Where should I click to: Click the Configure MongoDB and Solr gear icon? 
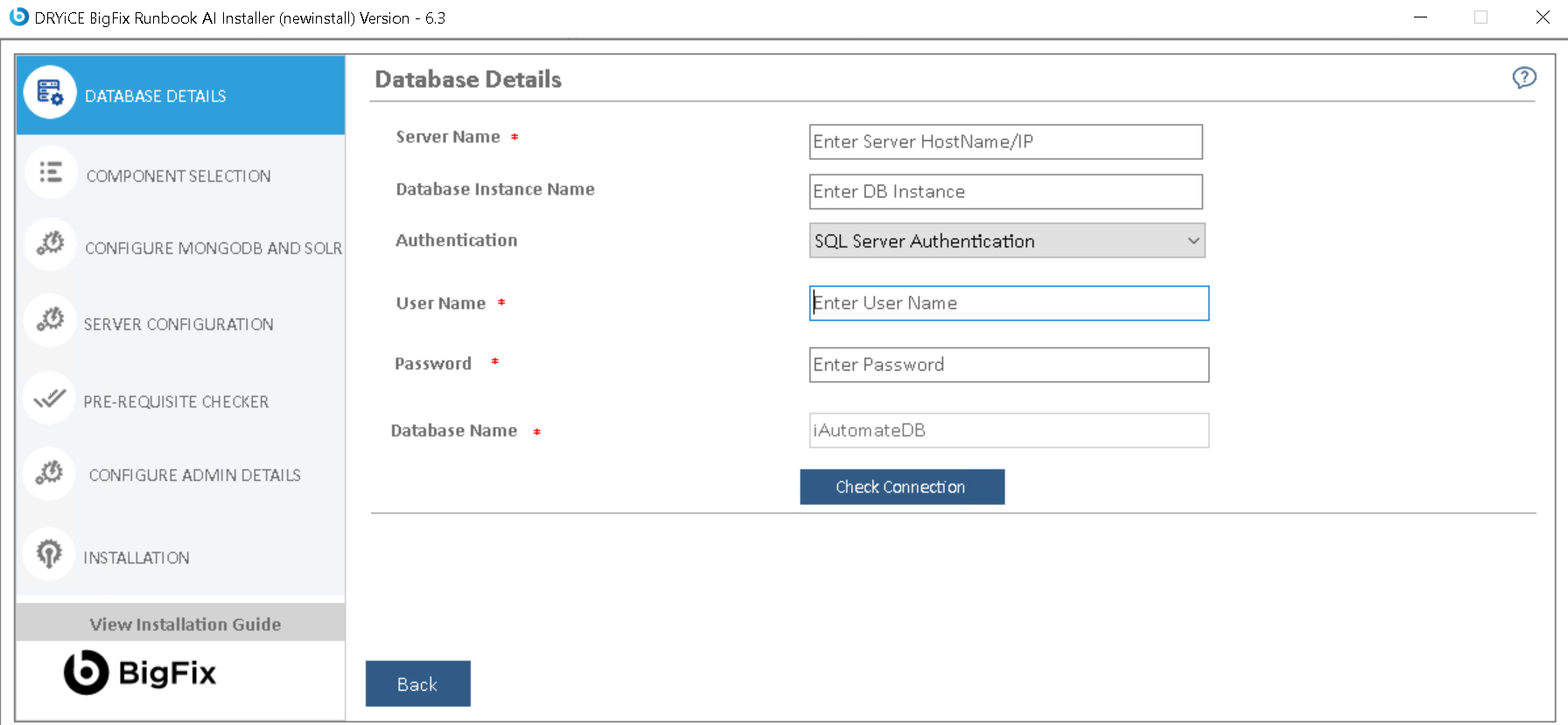tap(51, 244)
